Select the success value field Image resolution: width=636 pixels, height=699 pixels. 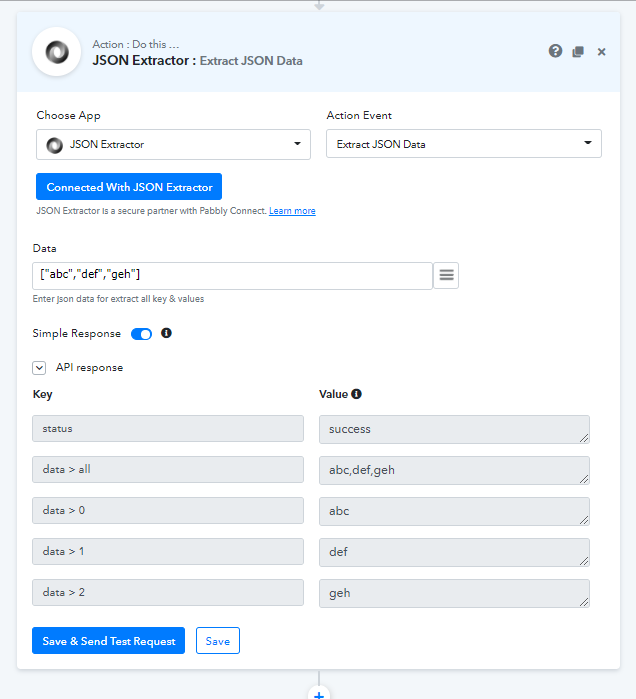(x=454, y=429)
